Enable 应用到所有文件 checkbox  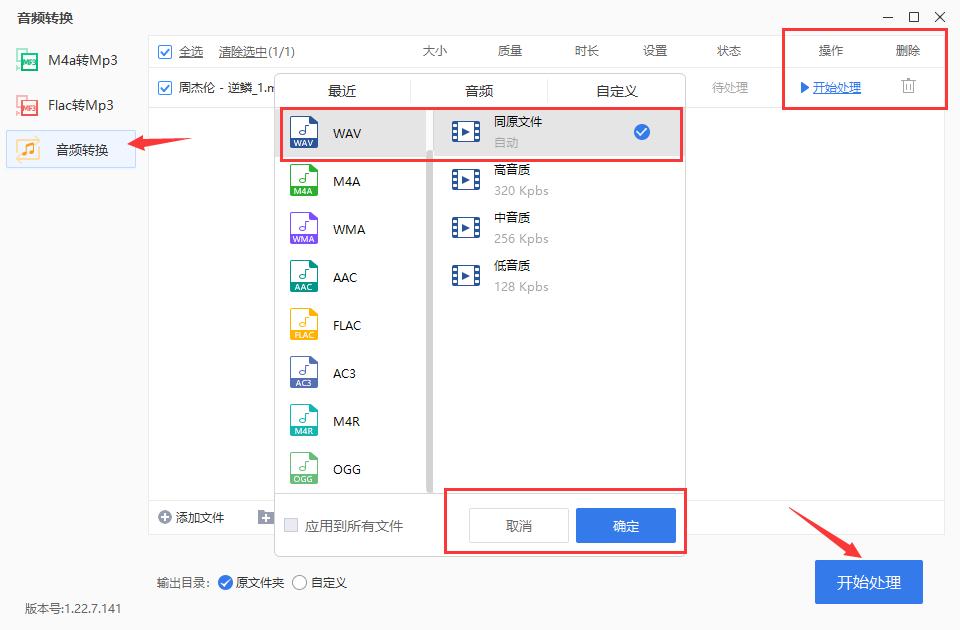(x=289, y=524)
